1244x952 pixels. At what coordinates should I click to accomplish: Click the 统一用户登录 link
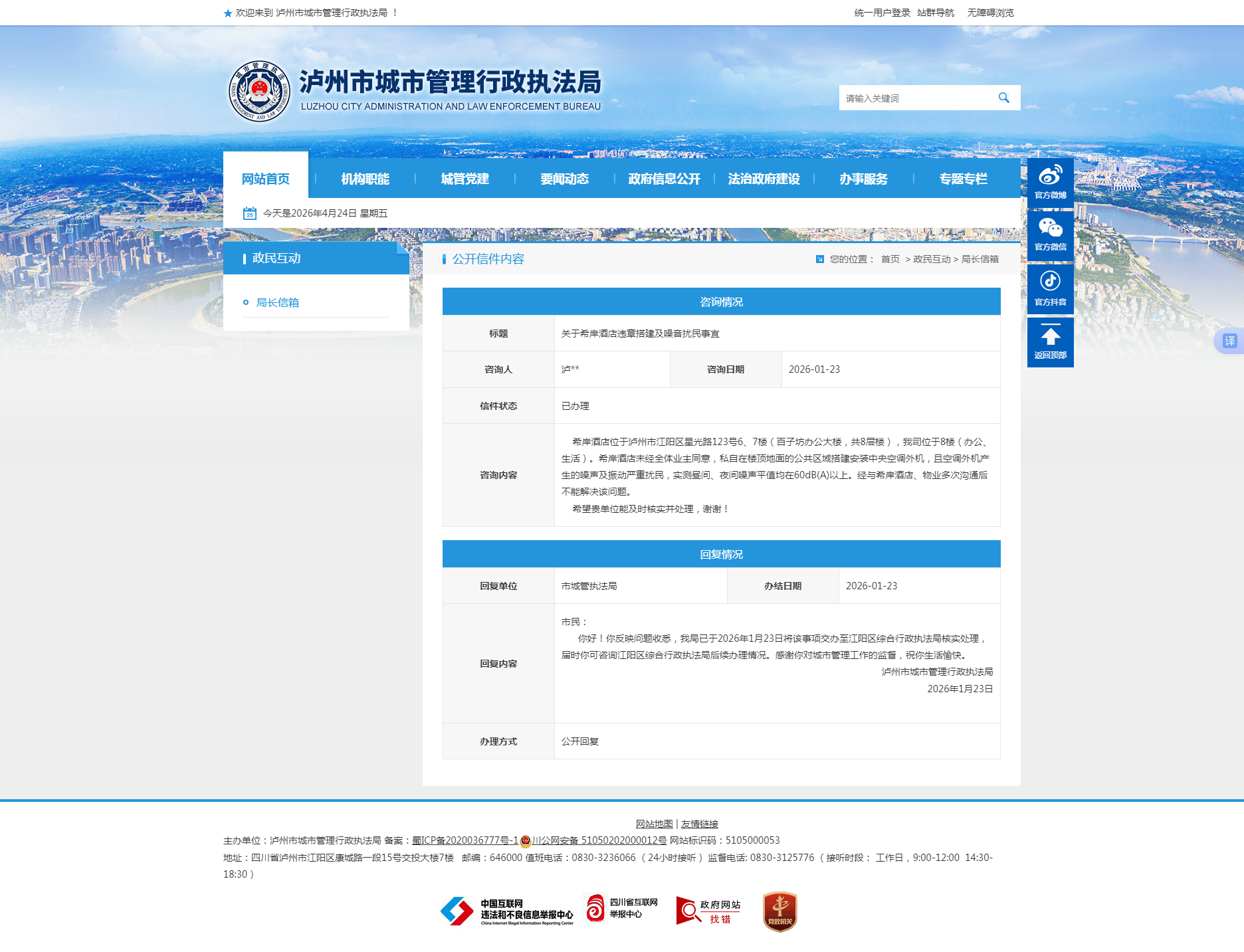pyautogui.click(x=882, y=13)
